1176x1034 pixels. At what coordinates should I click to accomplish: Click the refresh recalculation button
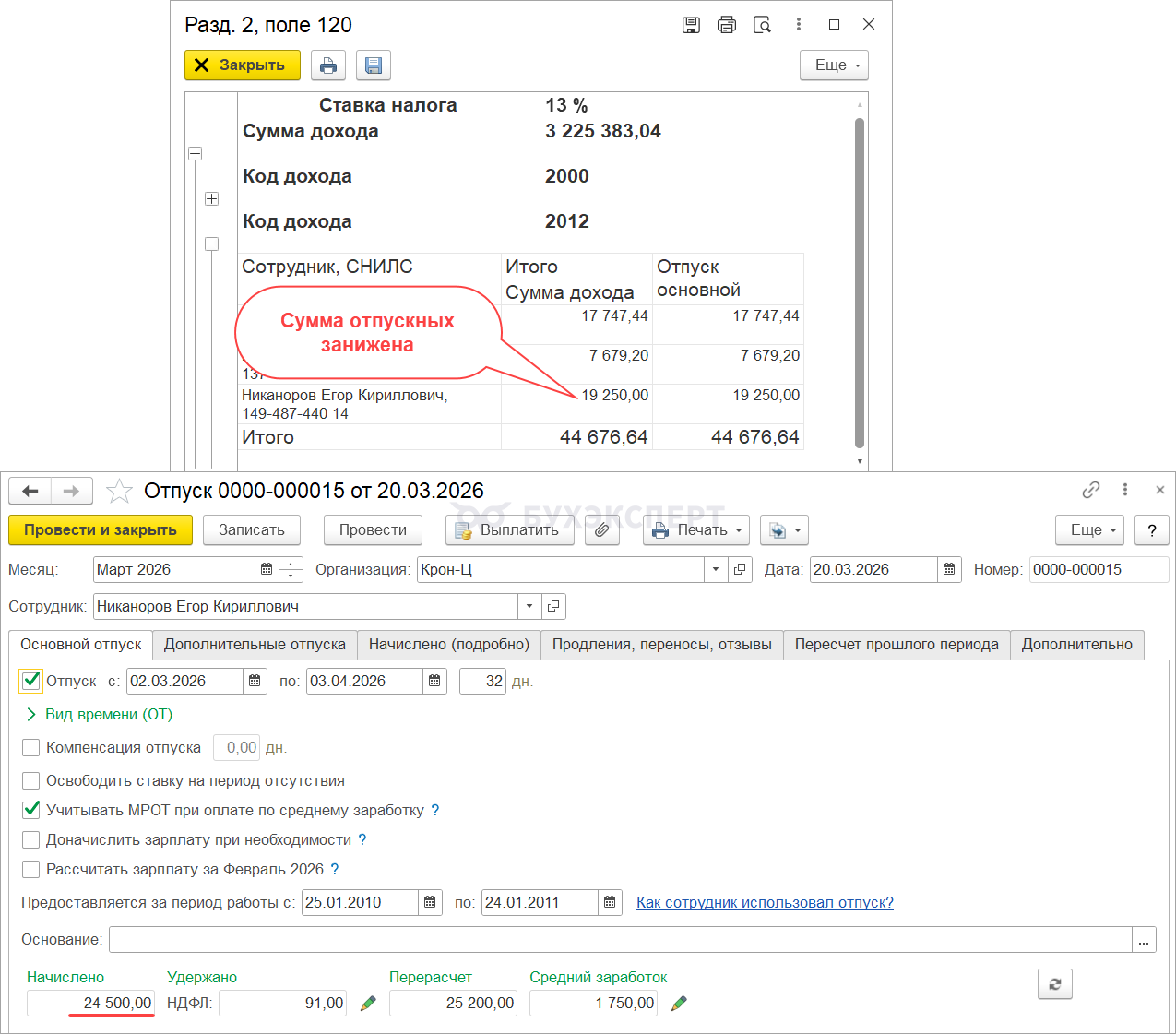1054,984
